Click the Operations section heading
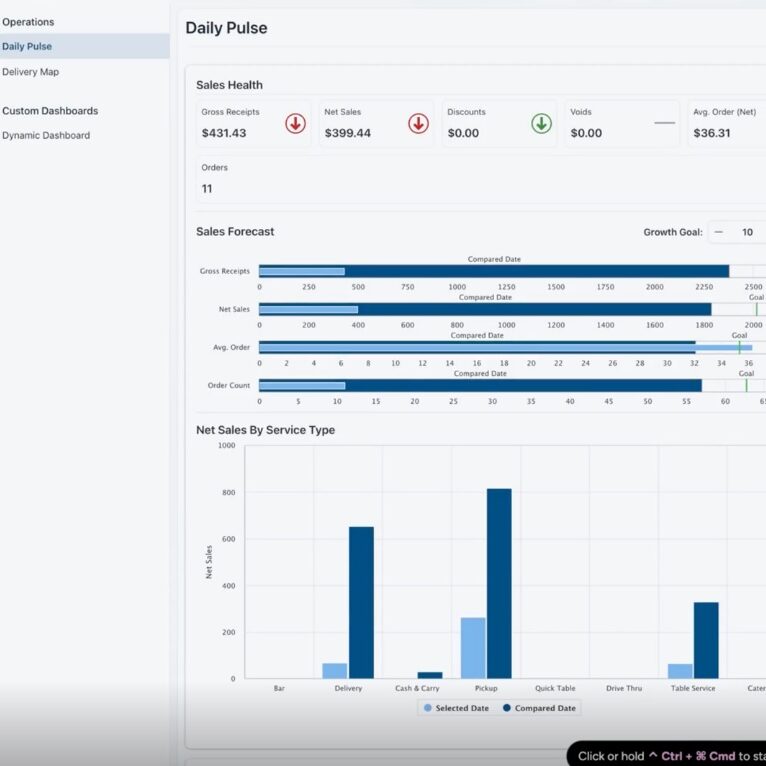 coord(28,22)
